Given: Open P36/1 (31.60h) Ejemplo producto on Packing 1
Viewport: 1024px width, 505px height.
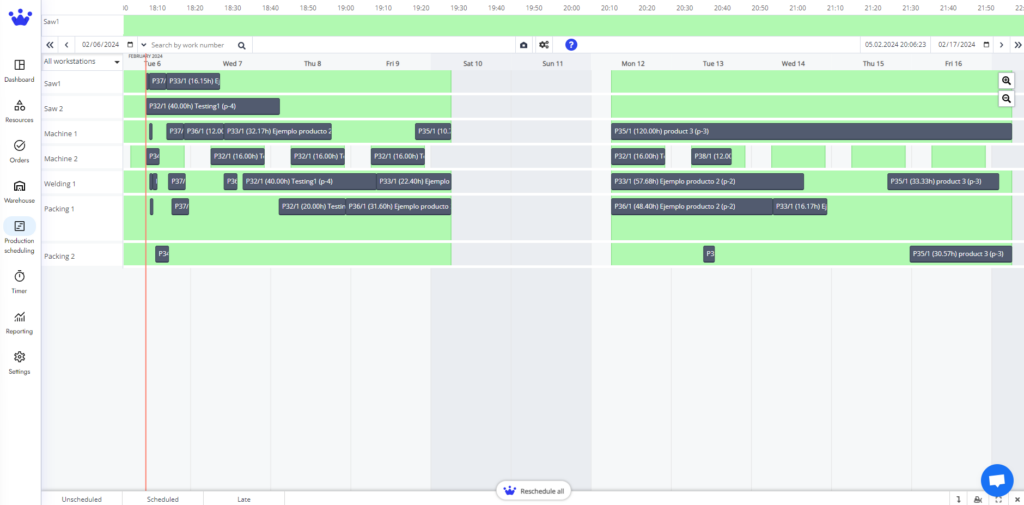Looking at the screenshot, I should click(398, 207).
